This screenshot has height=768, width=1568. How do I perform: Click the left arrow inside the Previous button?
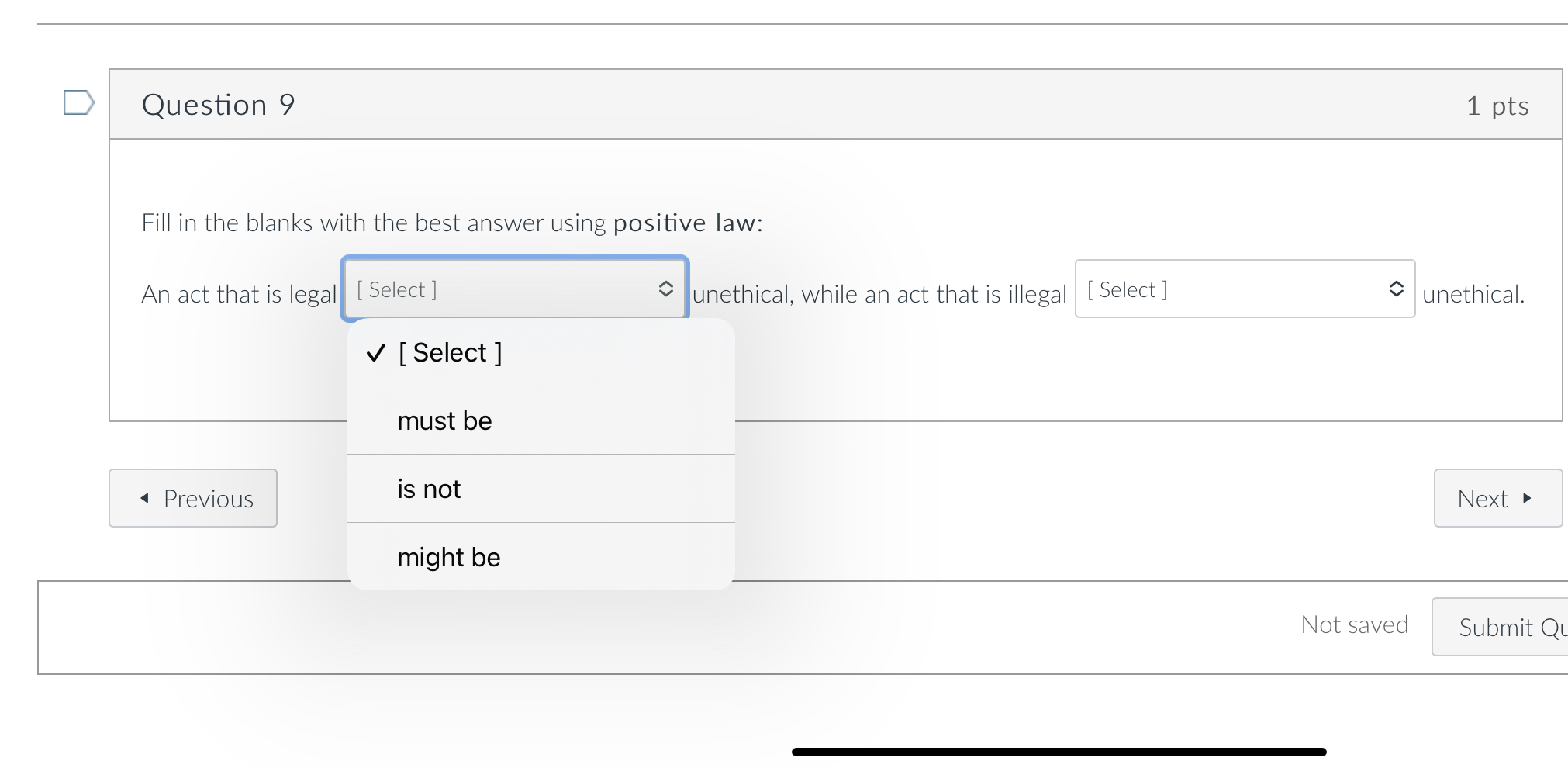tap(143, 499)
